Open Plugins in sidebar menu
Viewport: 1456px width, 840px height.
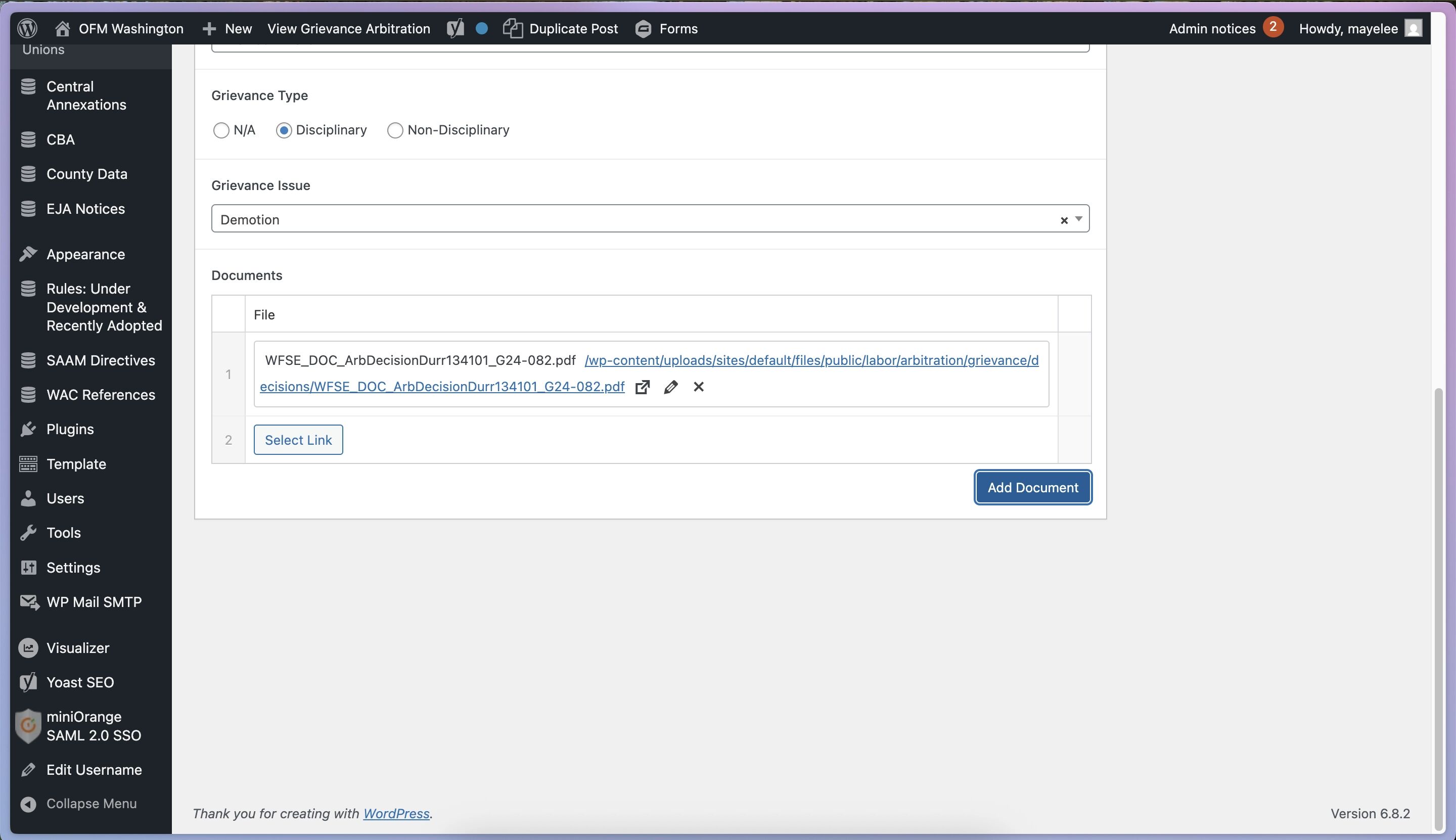70,429
